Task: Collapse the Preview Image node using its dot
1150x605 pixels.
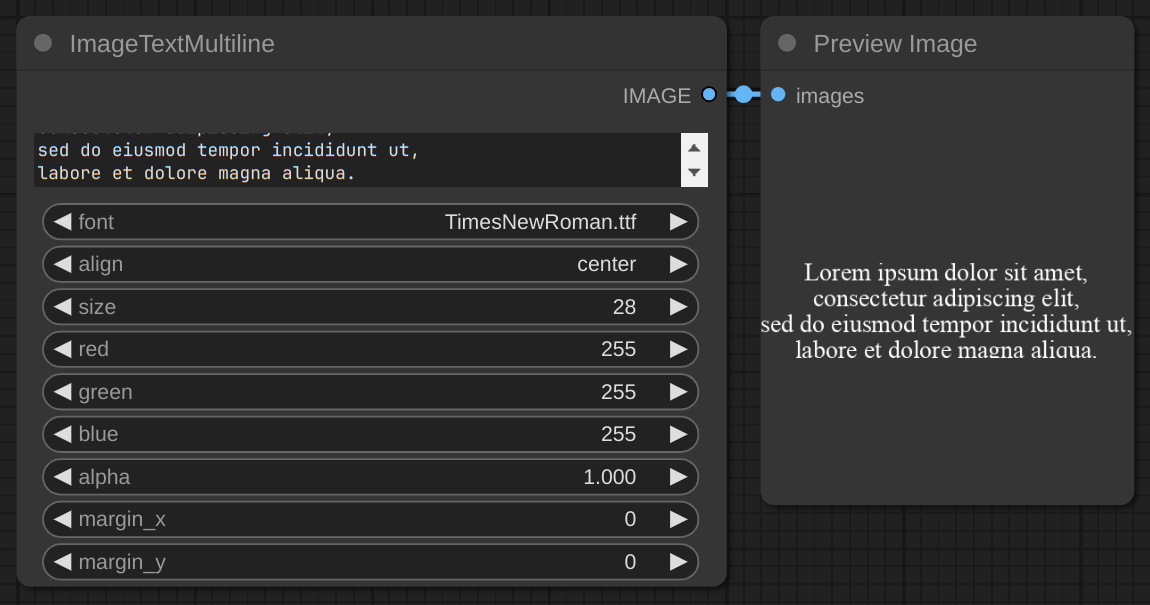Action: pos(787,43)
